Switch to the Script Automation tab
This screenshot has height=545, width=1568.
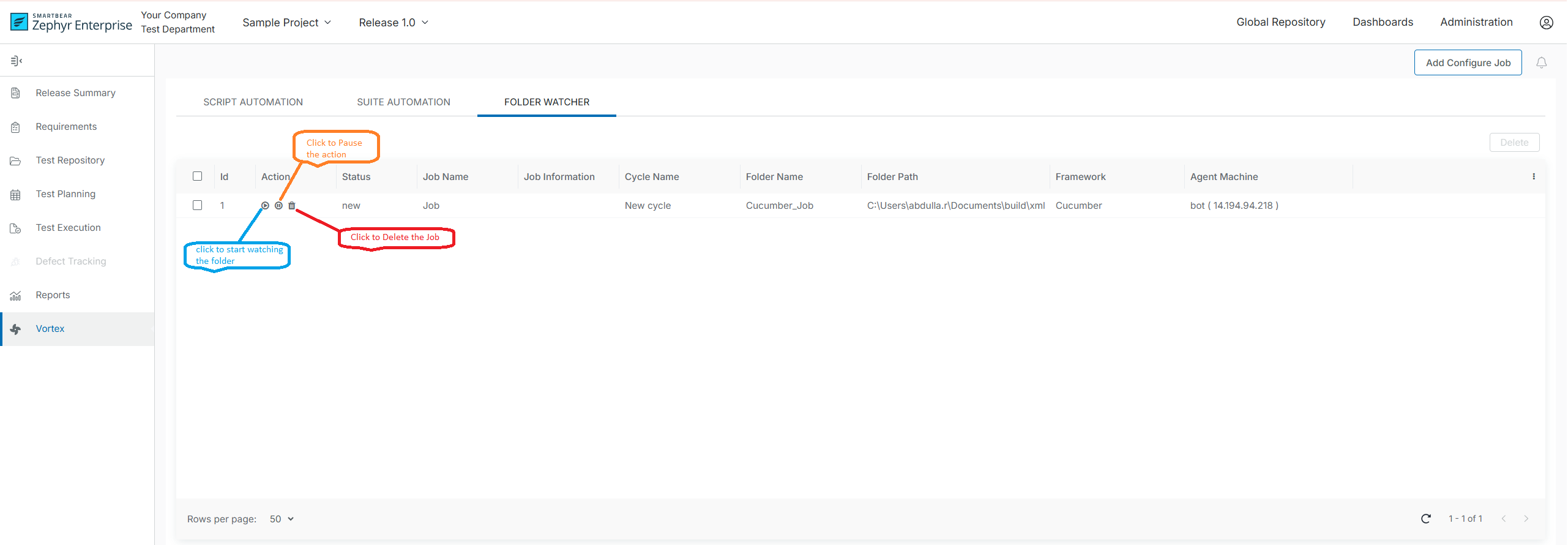point(253,102)
